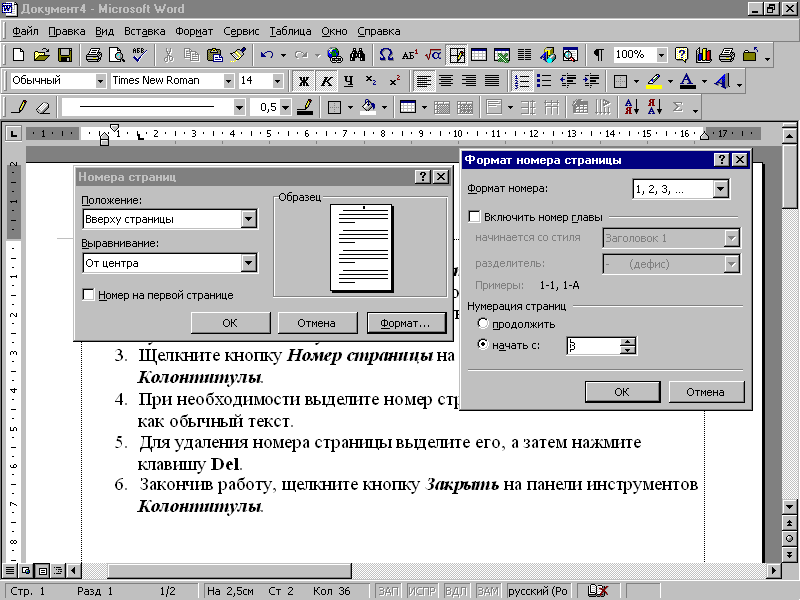800x600 pixels.
Task: Open the line weight 0,5 dropdown
Action: (285, 107)
